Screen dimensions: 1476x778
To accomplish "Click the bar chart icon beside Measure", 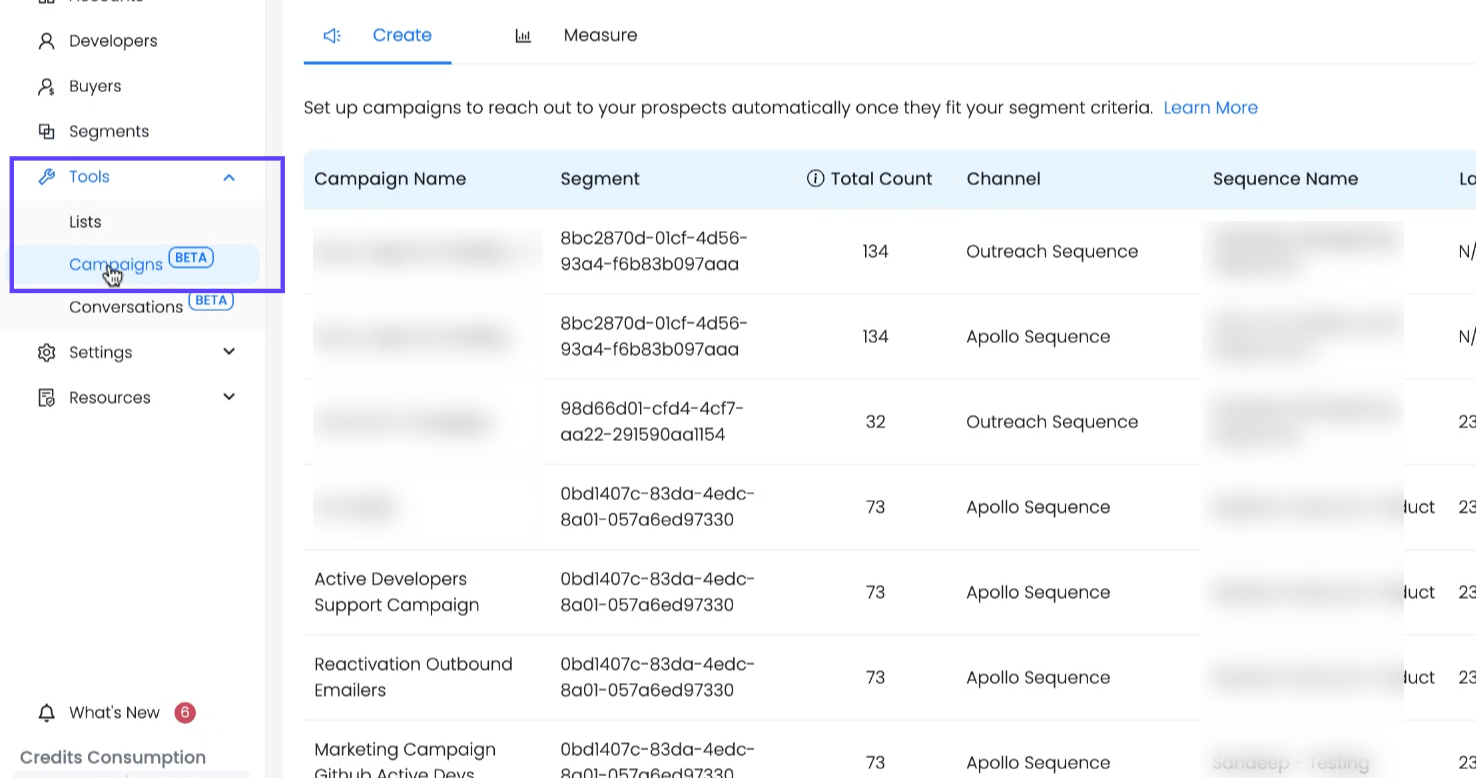I will 523,36.
